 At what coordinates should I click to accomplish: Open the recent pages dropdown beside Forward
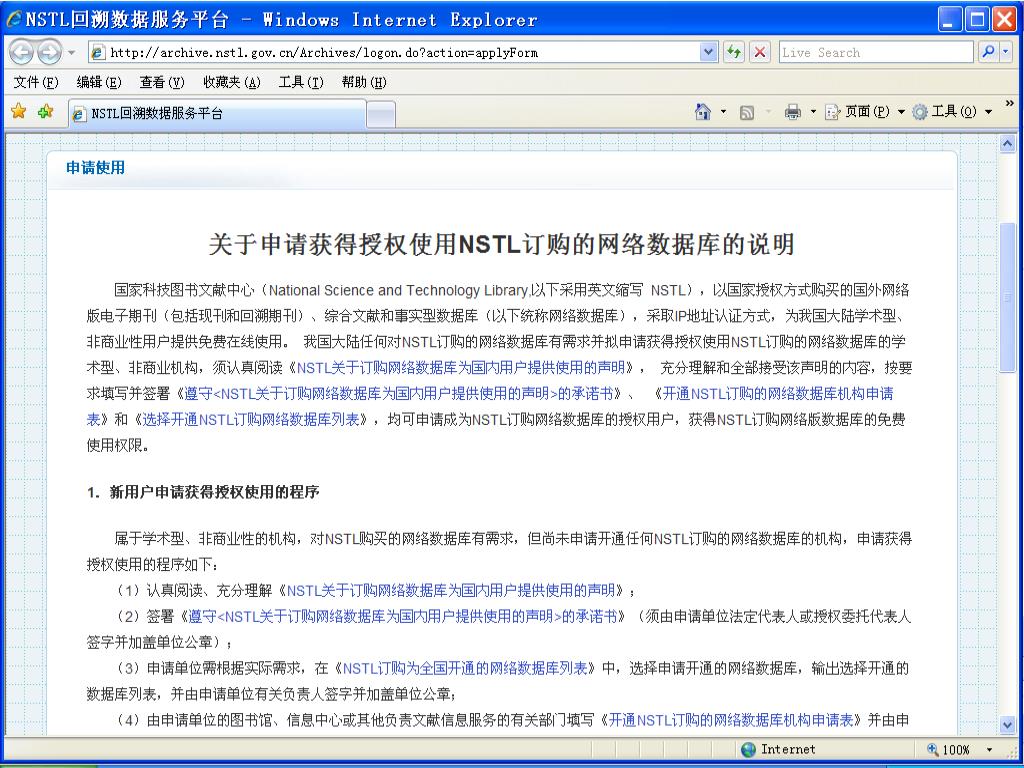[72, 52]
